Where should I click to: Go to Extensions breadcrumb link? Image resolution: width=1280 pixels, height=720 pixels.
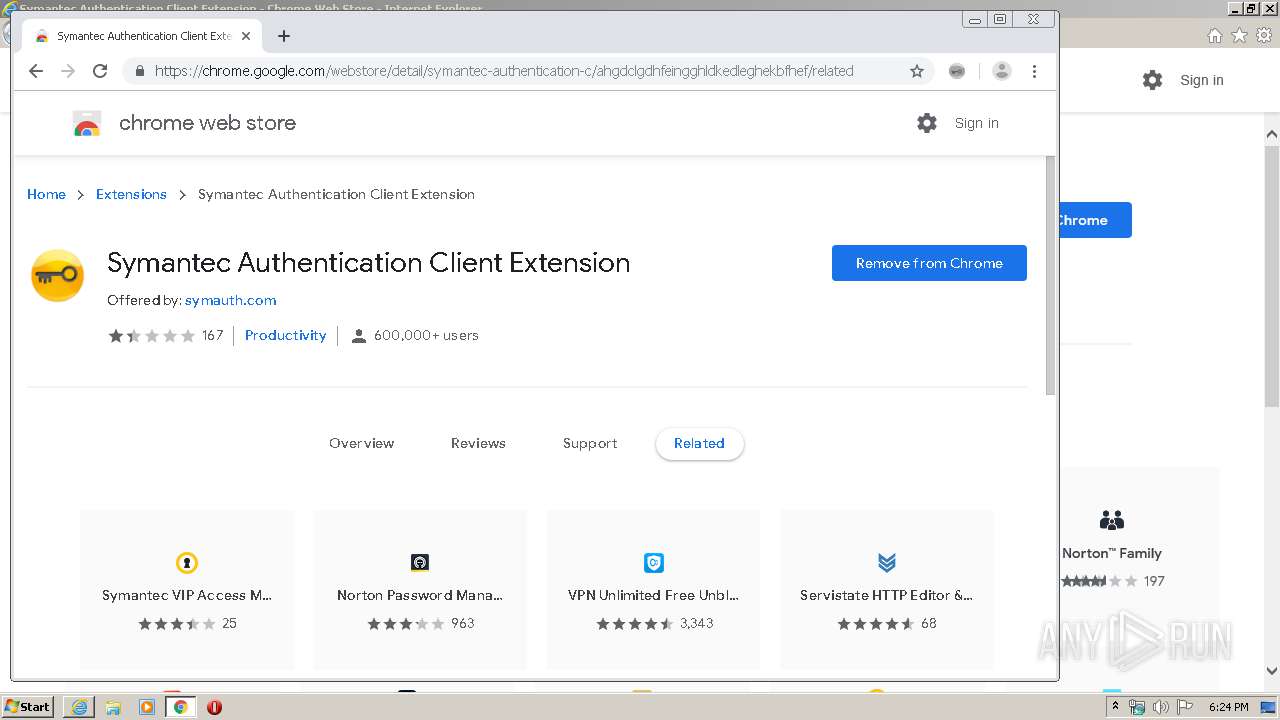(131, 194)
